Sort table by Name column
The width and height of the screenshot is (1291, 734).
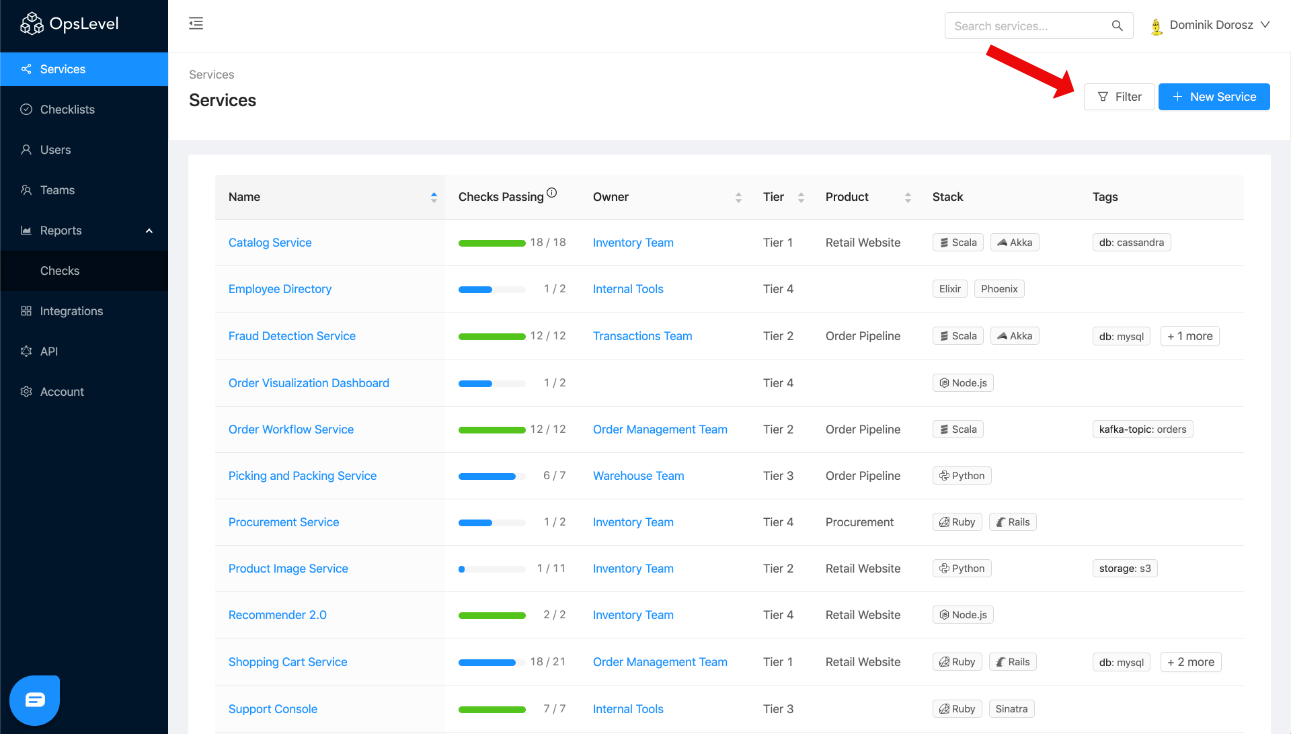click(x=433, y=197)
